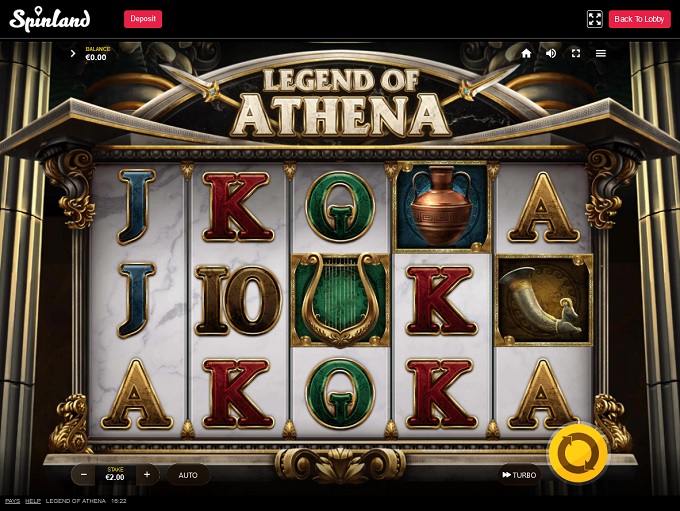Enable Turbo mode
680x511 pixels.
coord(519,475)
